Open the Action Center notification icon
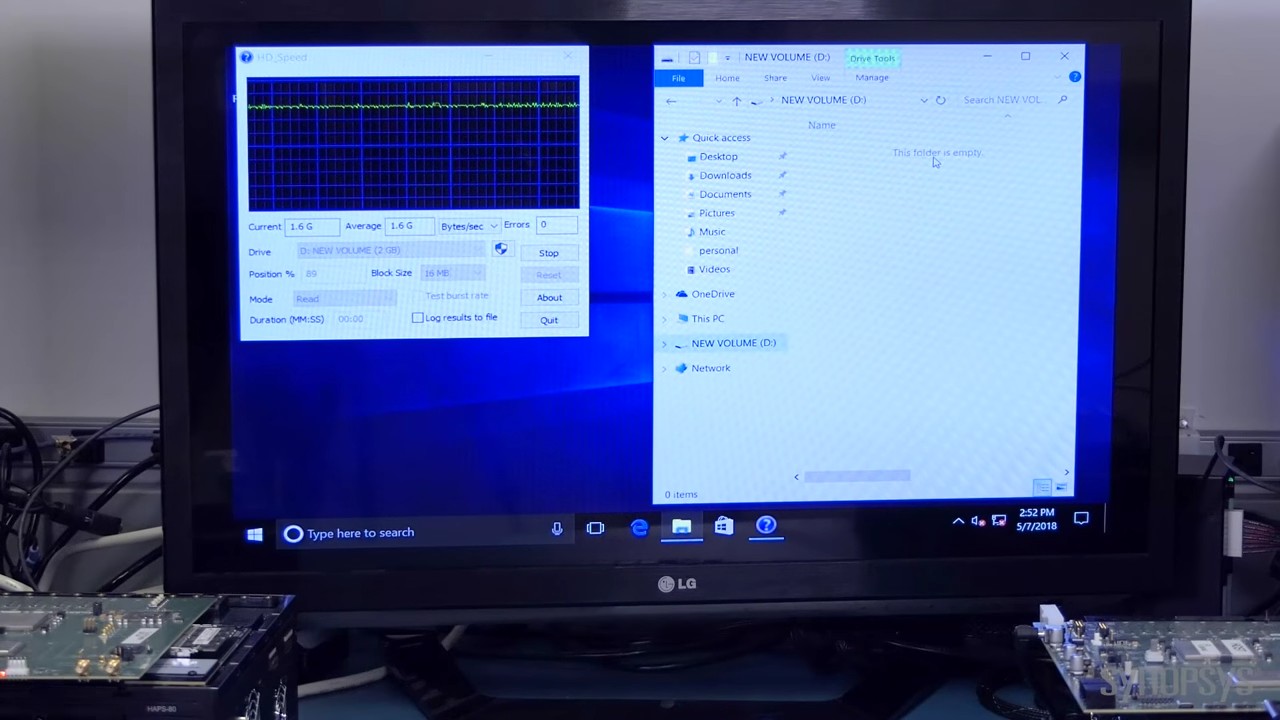The image size is (1280, 720). pos(1081,518)
